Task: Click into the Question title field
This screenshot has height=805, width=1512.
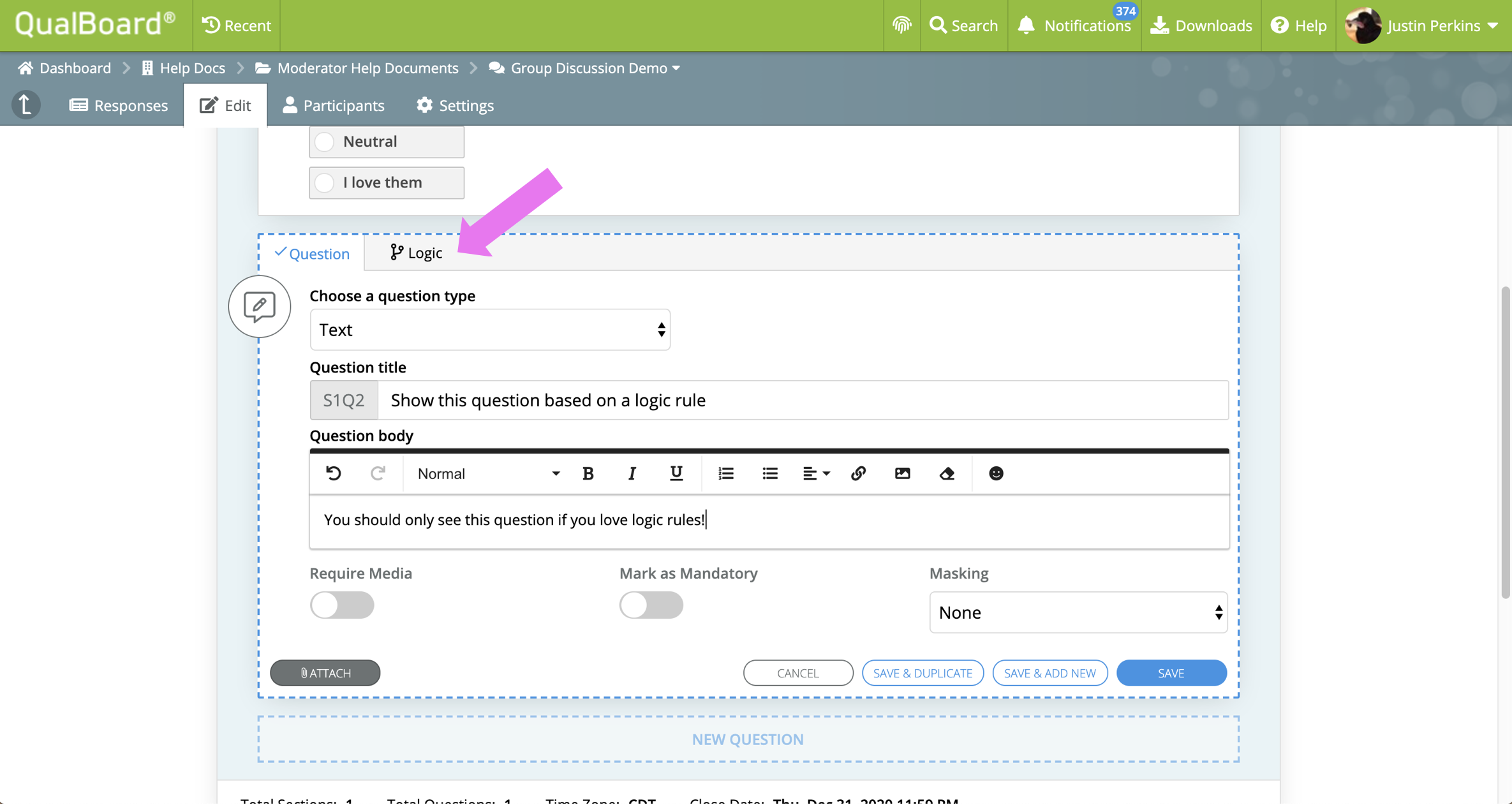Action: coord(802,400)
